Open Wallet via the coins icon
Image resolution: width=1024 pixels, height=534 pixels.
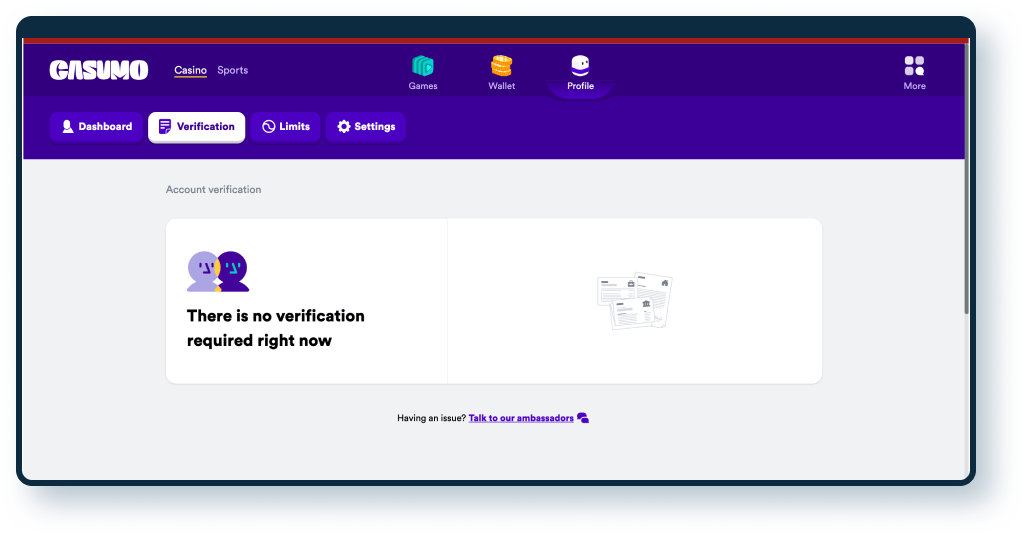pos(501,66)
